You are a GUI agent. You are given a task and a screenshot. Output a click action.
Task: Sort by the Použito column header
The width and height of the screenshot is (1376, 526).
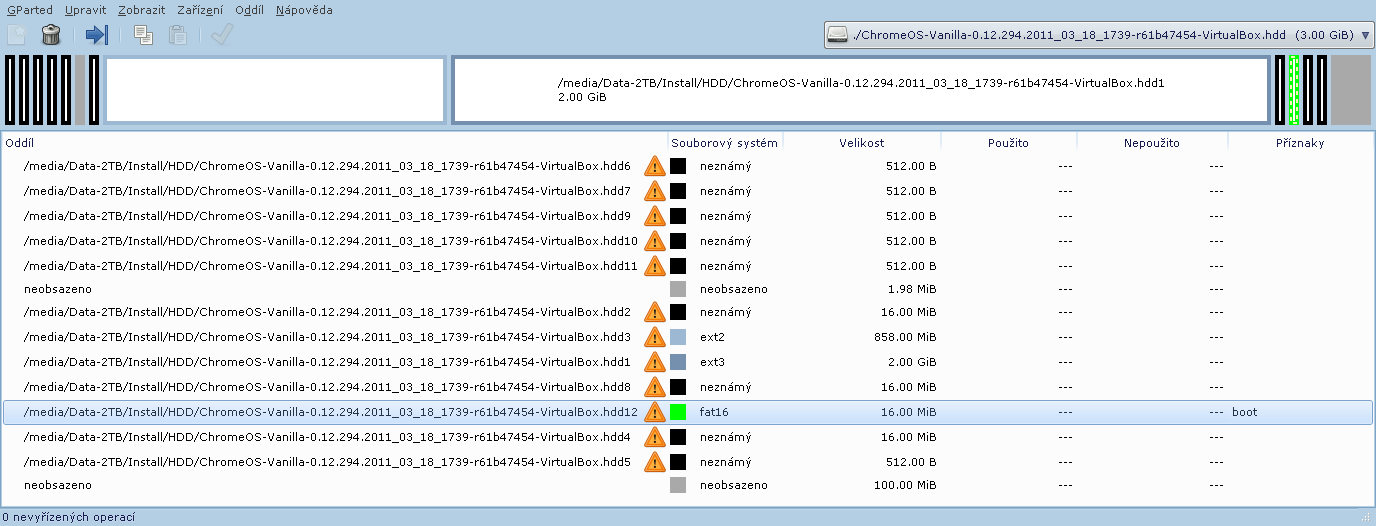pos(1008,143)
